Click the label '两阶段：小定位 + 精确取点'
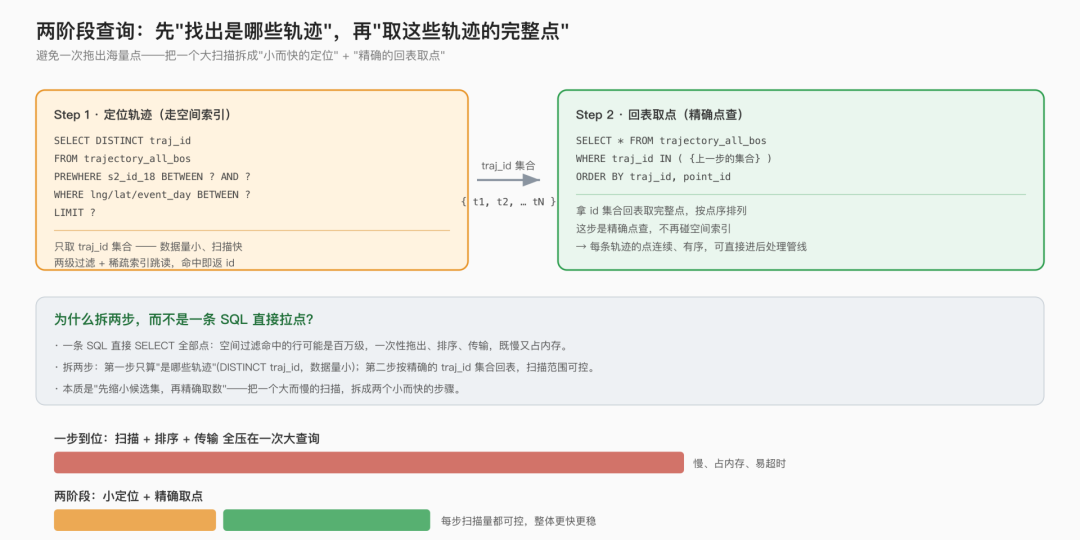 (128, 496)
